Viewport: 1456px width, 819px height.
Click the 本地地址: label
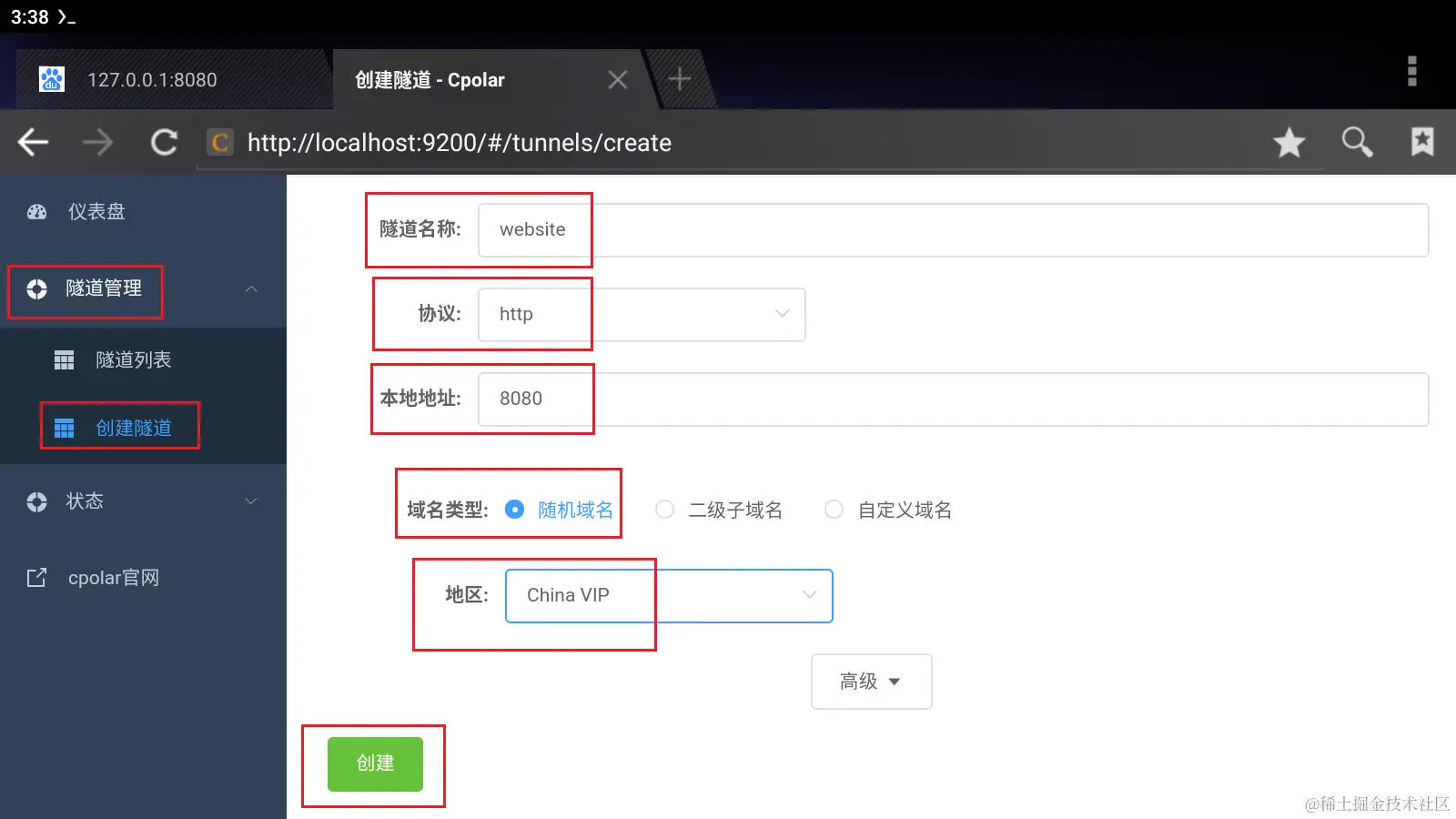pos(420,399)
